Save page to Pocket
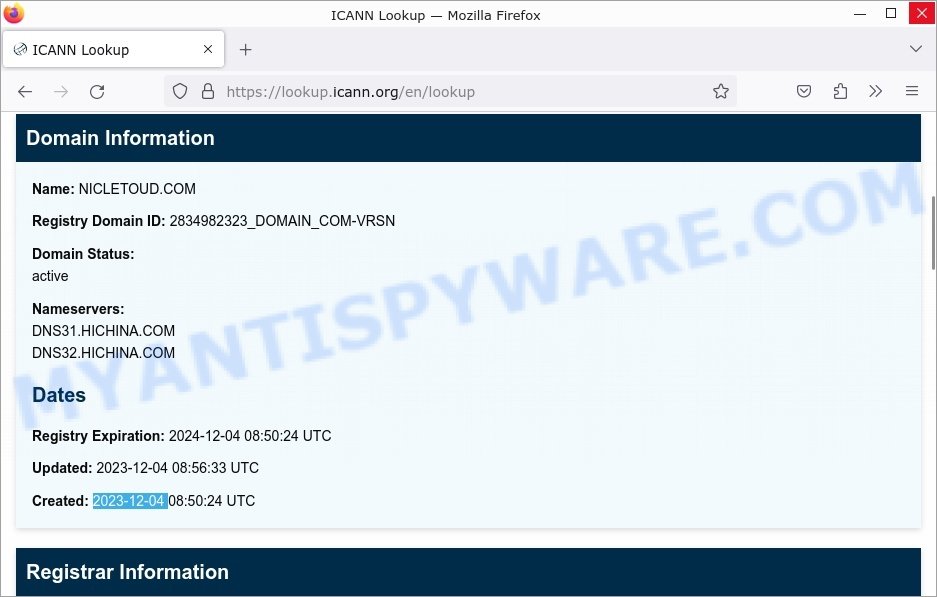Screen dimensions: 937x597 tap(804, 91)
